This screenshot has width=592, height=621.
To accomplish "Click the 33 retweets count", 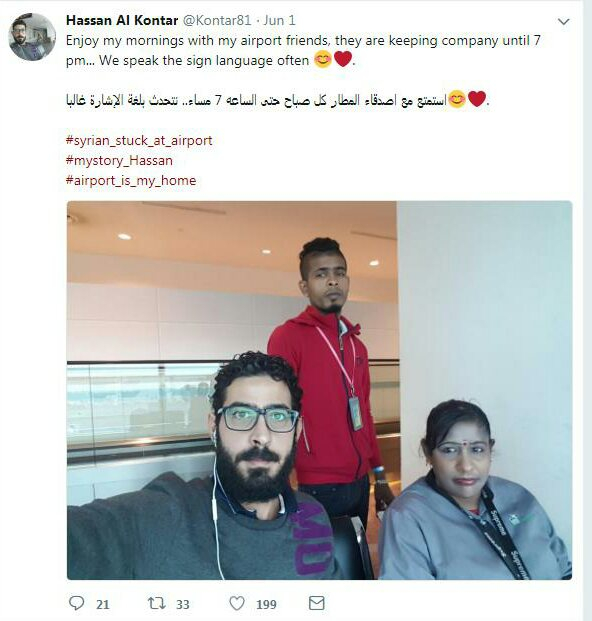I will 183,604.
